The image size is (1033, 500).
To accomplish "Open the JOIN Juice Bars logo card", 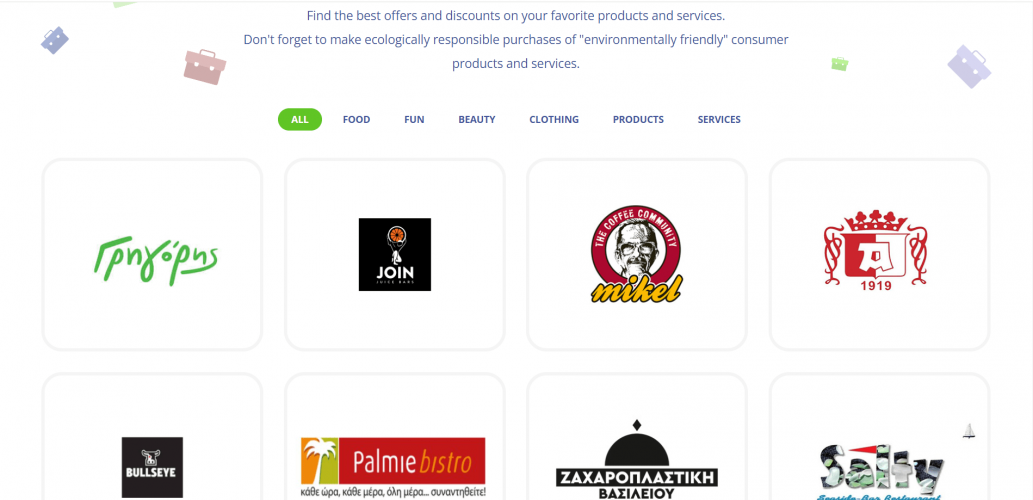I will (x=395, y=254).
